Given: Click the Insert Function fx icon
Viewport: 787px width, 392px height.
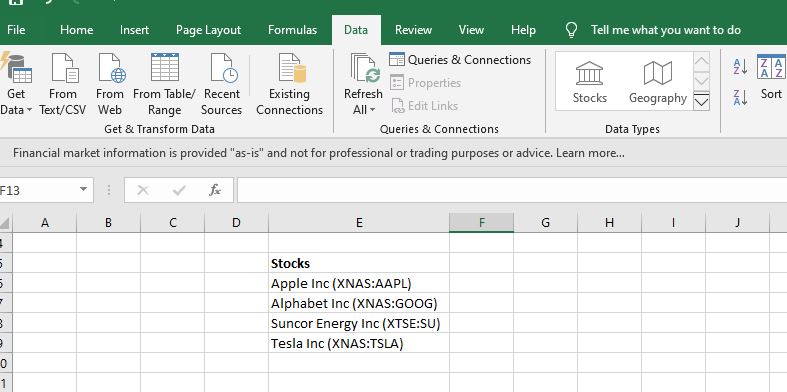Looking at the screenshot, I should pos(215,190).
